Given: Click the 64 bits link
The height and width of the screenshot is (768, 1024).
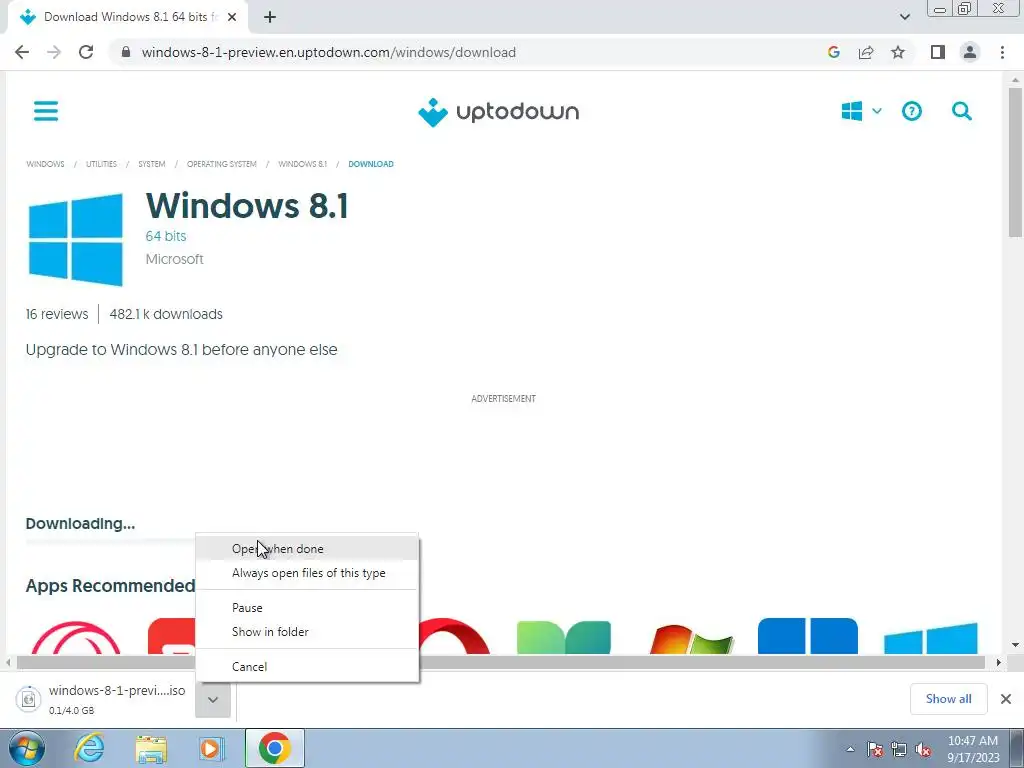Looking at the screenshot, I should tap(166, 236).
